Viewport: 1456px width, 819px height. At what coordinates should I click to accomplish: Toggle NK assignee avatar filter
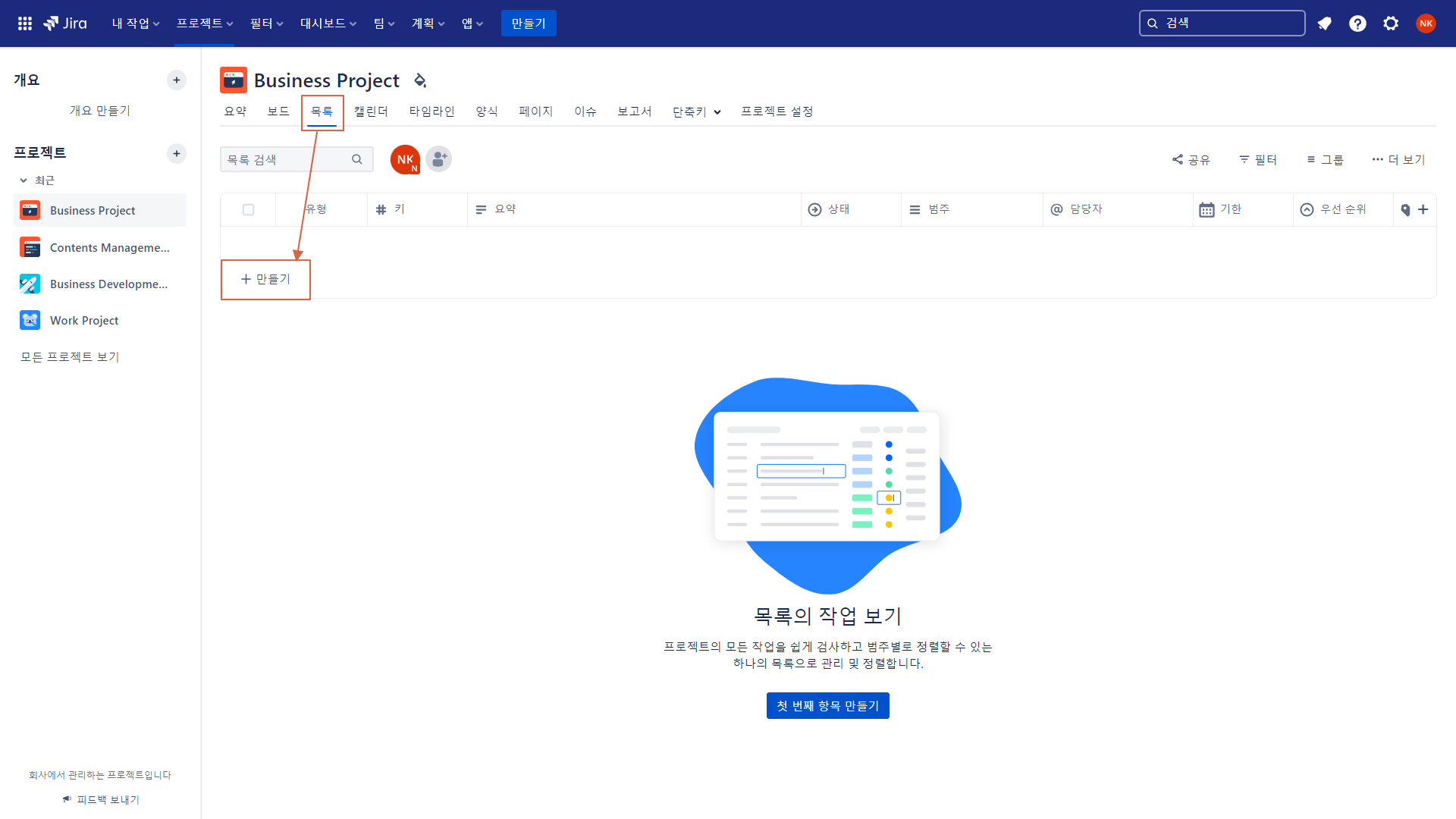[406, 159]
